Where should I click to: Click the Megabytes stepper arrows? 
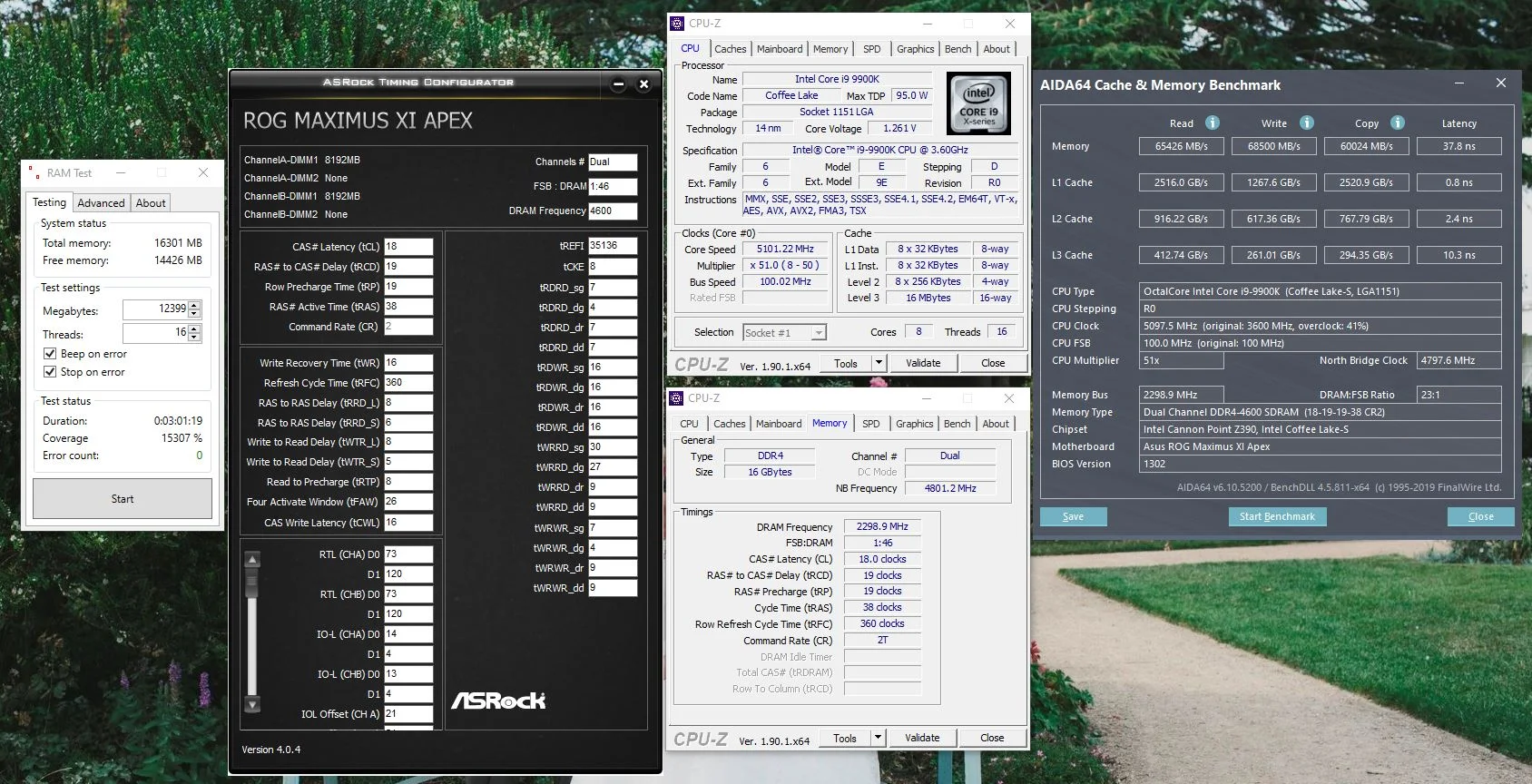[195, 310]
